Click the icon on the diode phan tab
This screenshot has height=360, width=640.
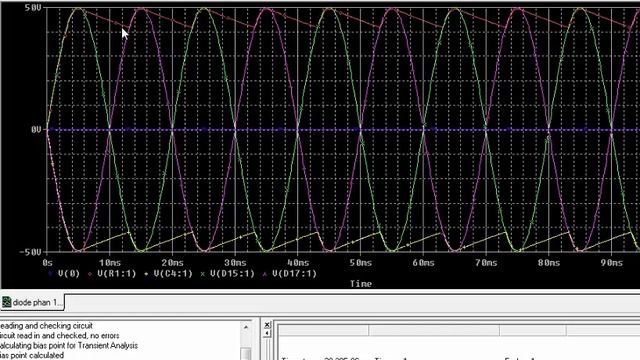point(7,302)
